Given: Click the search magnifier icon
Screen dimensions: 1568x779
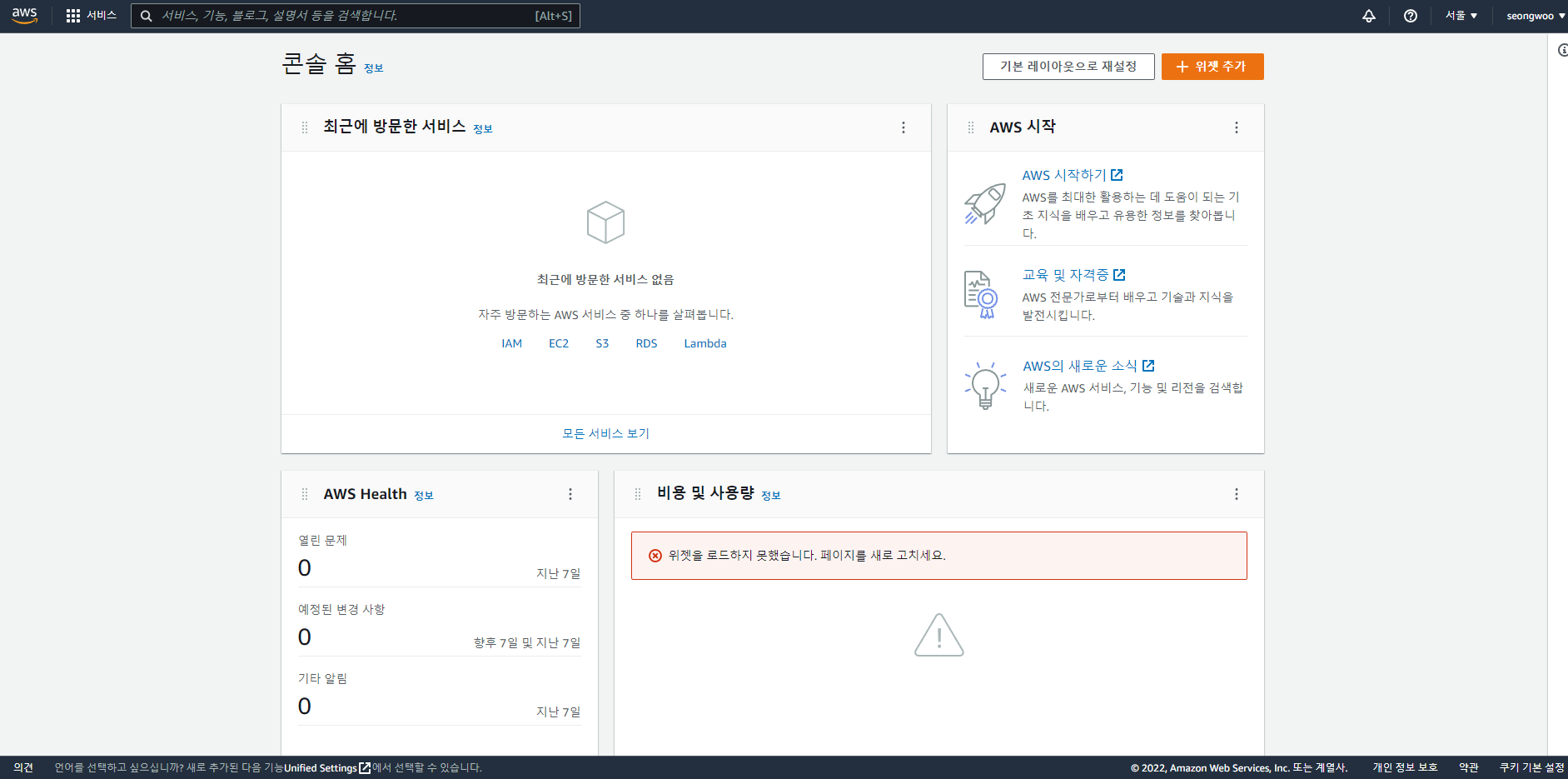Looking at the screenshot, I should coord(146,16).
